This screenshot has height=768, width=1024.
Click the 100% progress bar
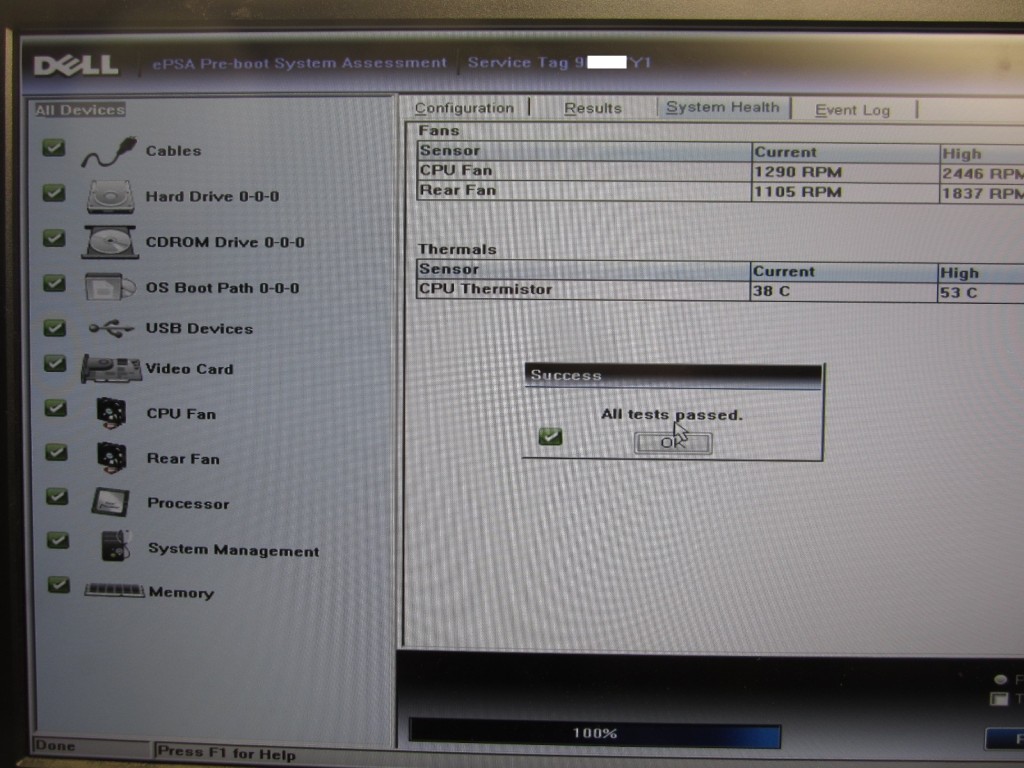tap(594, 733)
